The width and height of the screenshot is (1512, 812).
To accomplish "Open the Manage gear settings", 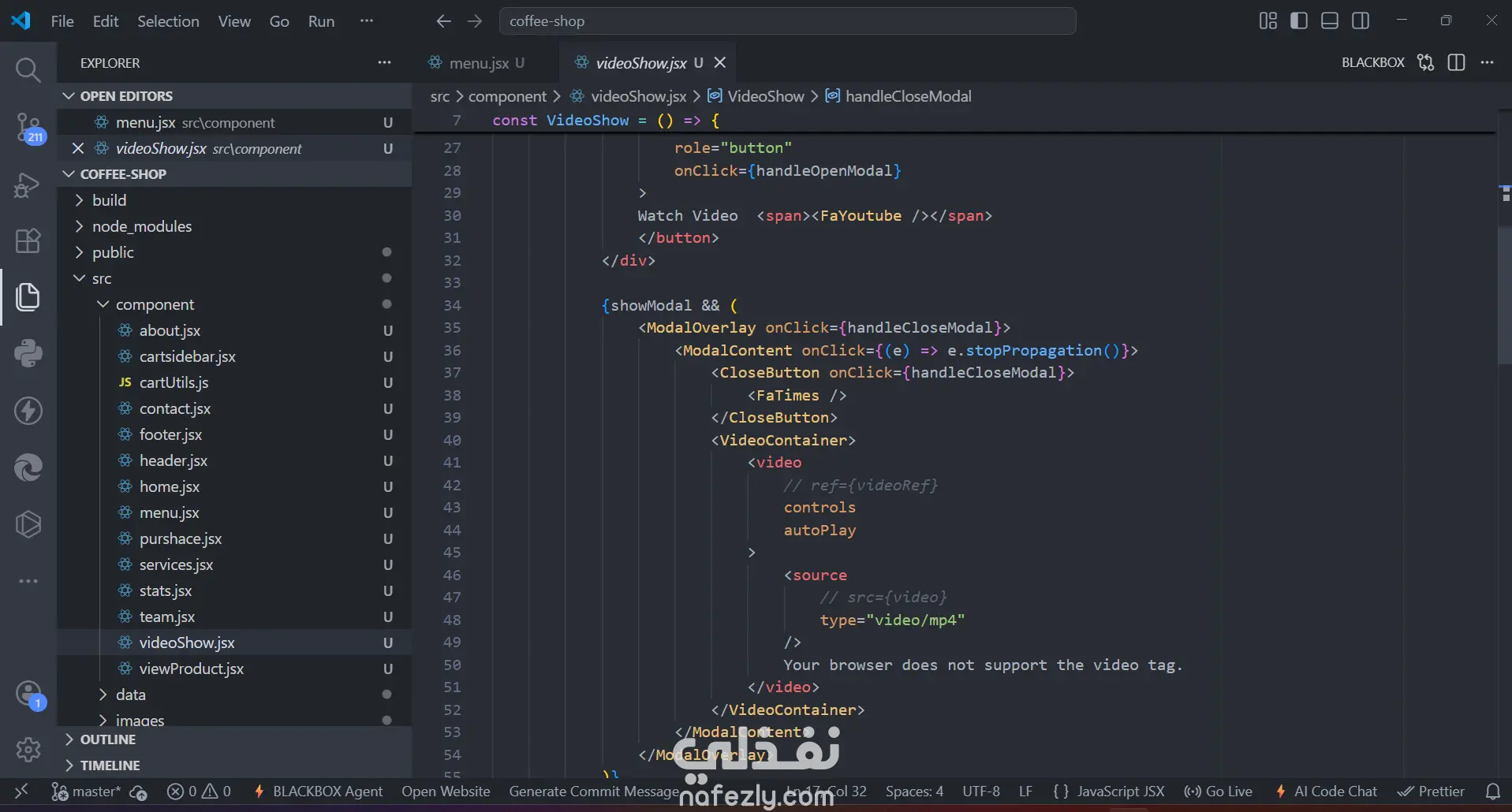I will pos(28,750).
